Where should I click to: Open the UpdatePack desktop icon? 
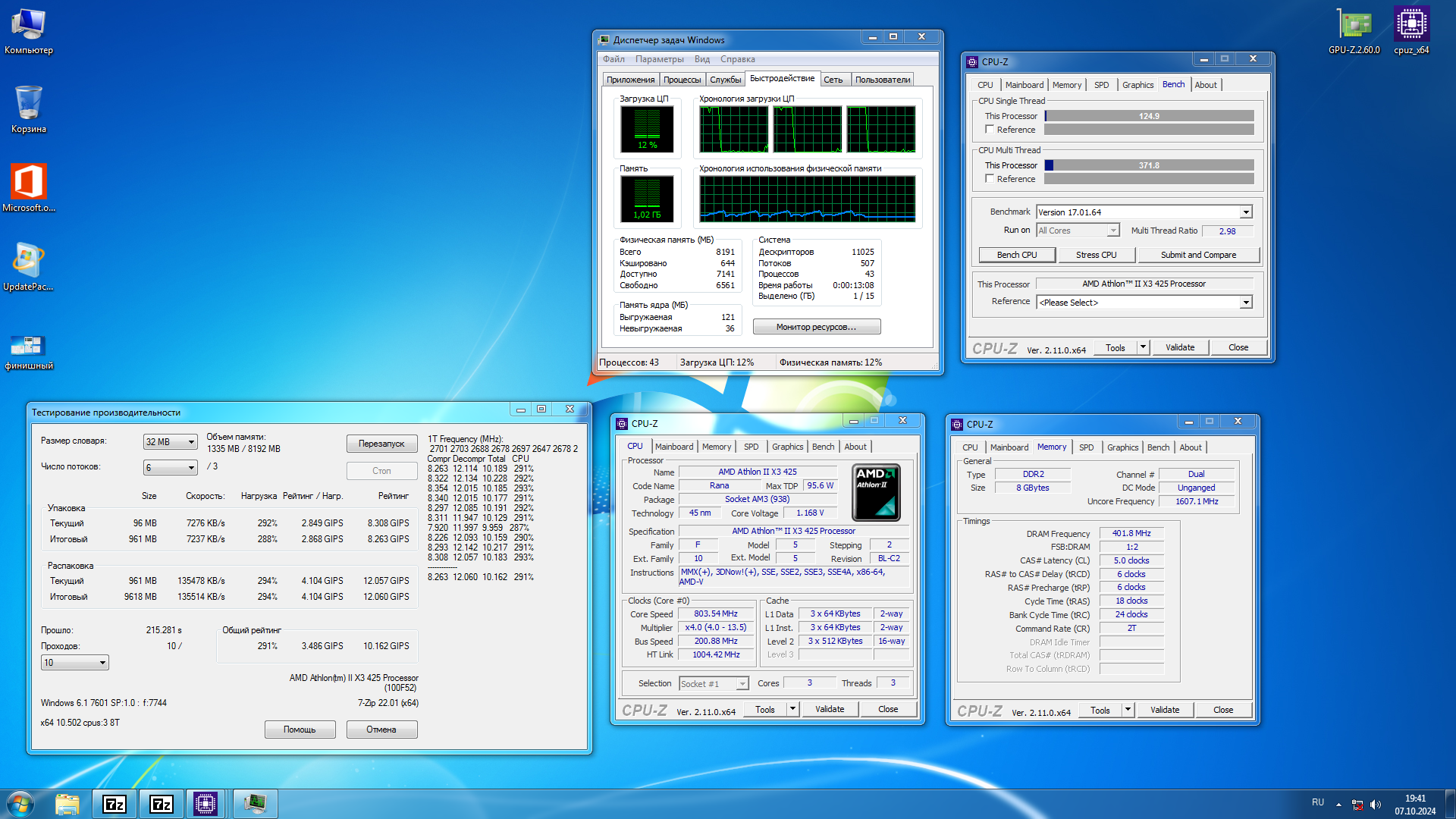pyautogui.click(x=28, y=267)
